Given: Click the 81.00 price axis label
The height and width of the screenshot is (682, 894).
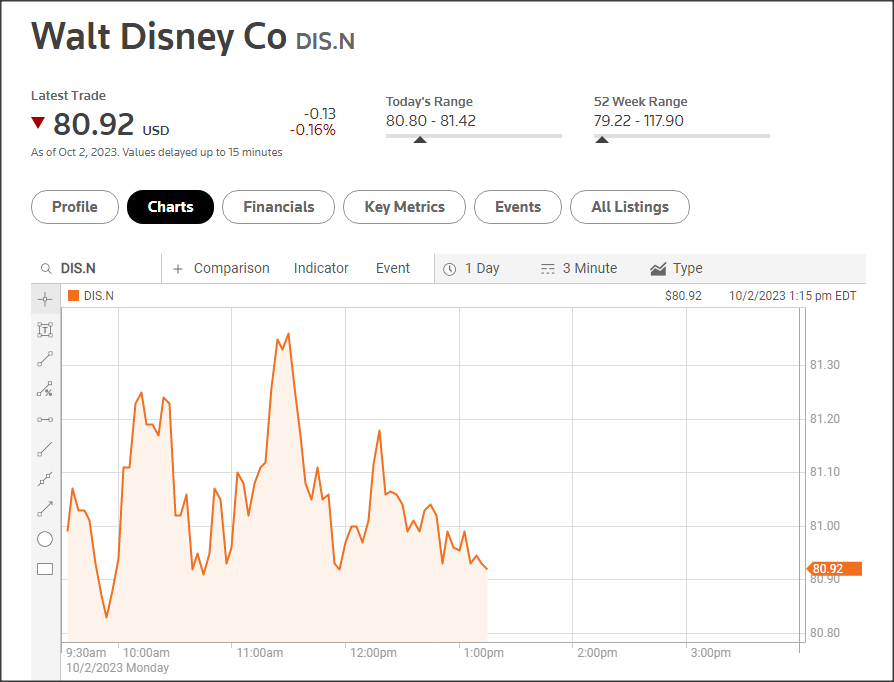Looking at the screenshot, I should (x=825, y=526).
